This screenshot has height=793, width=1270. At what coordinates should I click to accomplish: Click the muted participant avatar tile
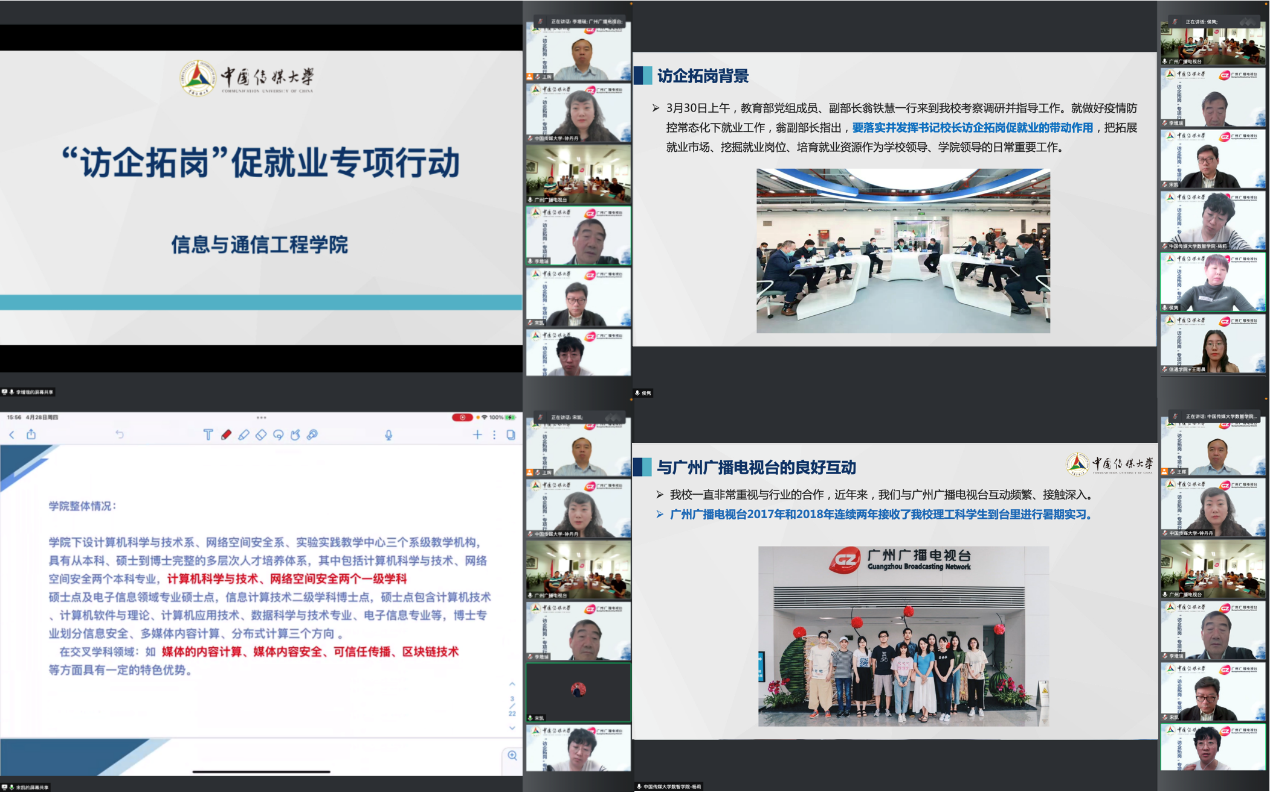578,690
